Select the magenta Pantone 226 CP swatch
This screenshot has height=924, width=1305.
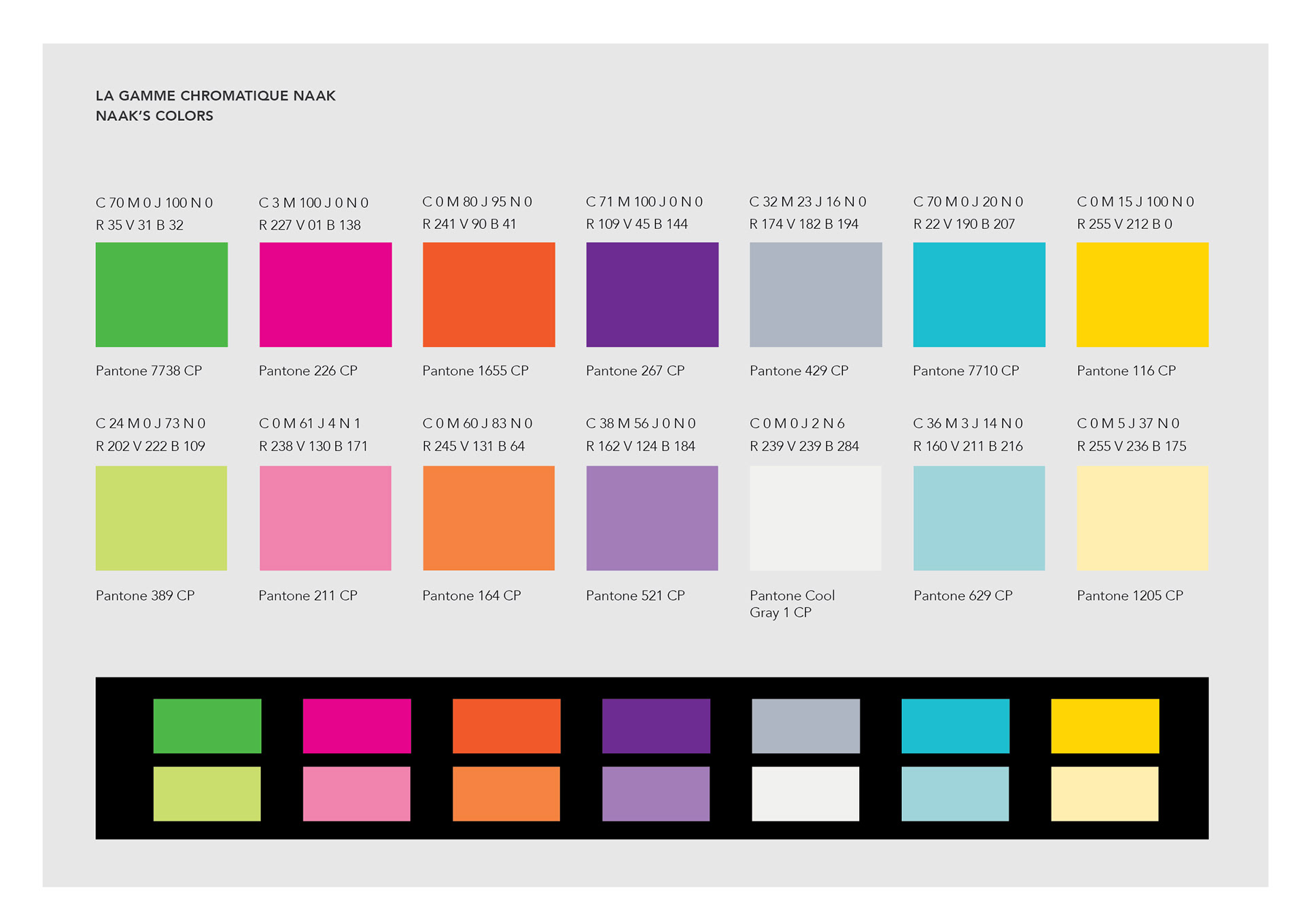click(x=326, y=295)
